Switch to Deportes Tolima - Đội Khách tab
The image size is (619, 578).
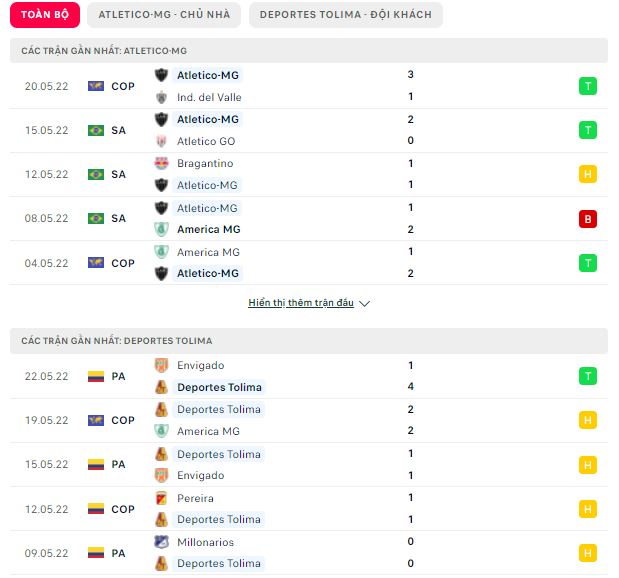(346, 15)
